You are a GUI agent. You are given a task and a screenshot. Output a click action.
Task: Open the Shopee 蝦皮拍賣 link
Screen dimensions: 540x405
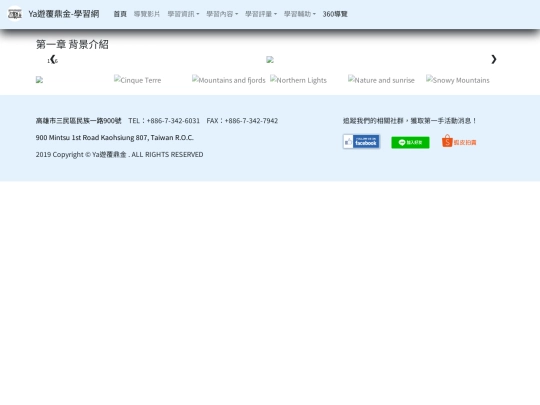(459, 141)
